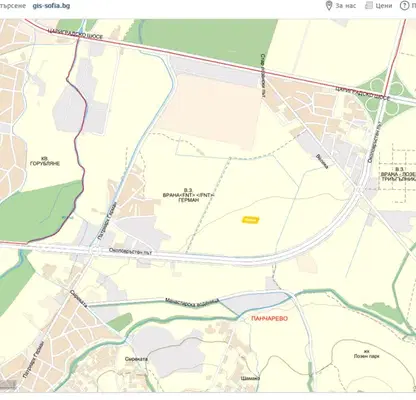Image resolution: width=416 pixels, height=400 pixels.
Task: Select the yellow highlighted parcel on map
Action: 250,220
